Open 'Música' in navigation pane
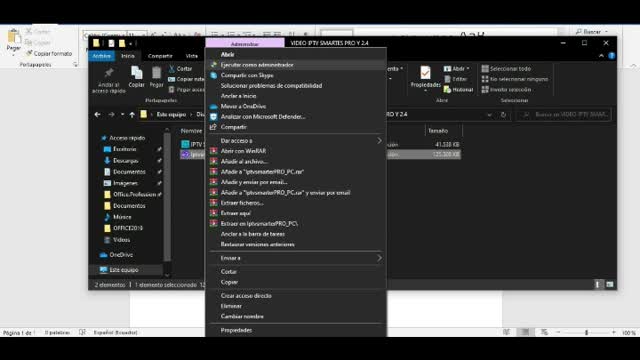Screen dimensions: 640x360 point(118,217)
